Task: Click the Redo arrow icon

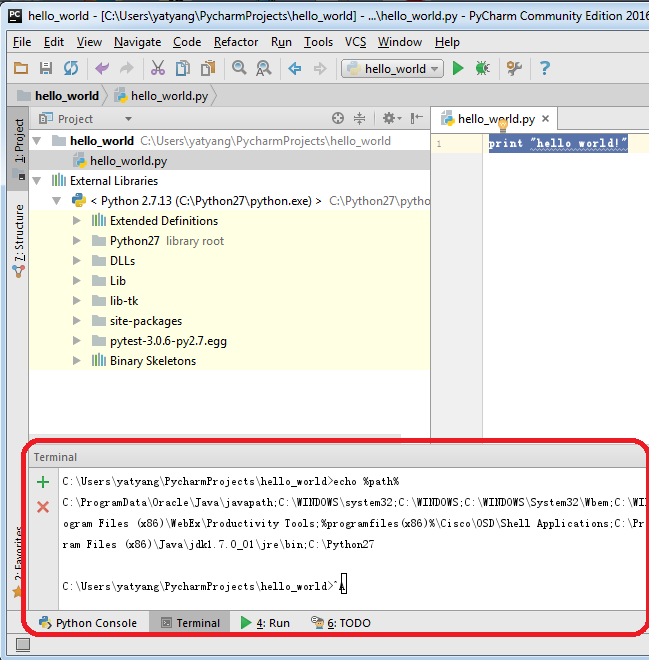Action: 126,68
